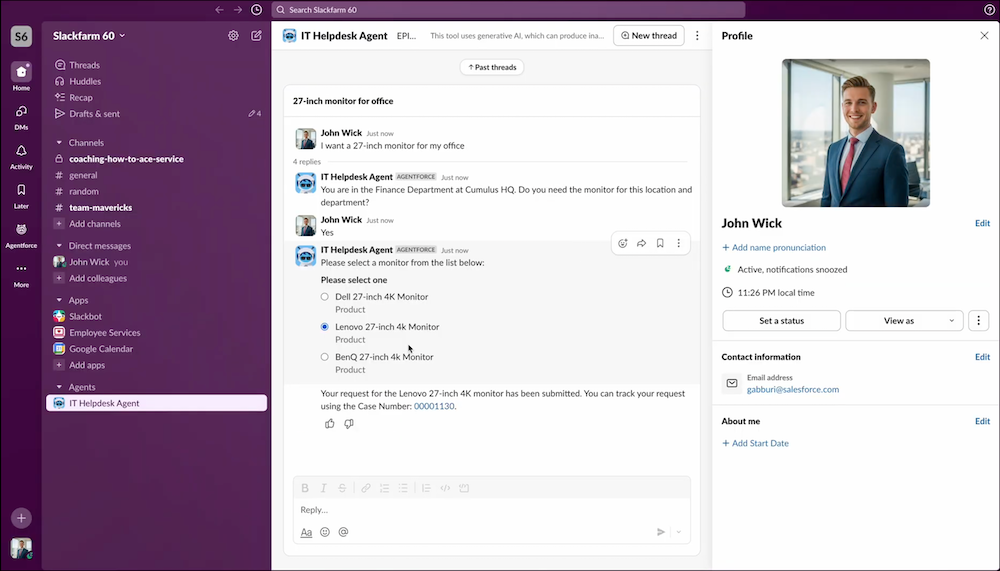The height and width of the screenshot is (571, 1000).
Task: Open profile more options three-dot button
Action: [x=978, y=321]
